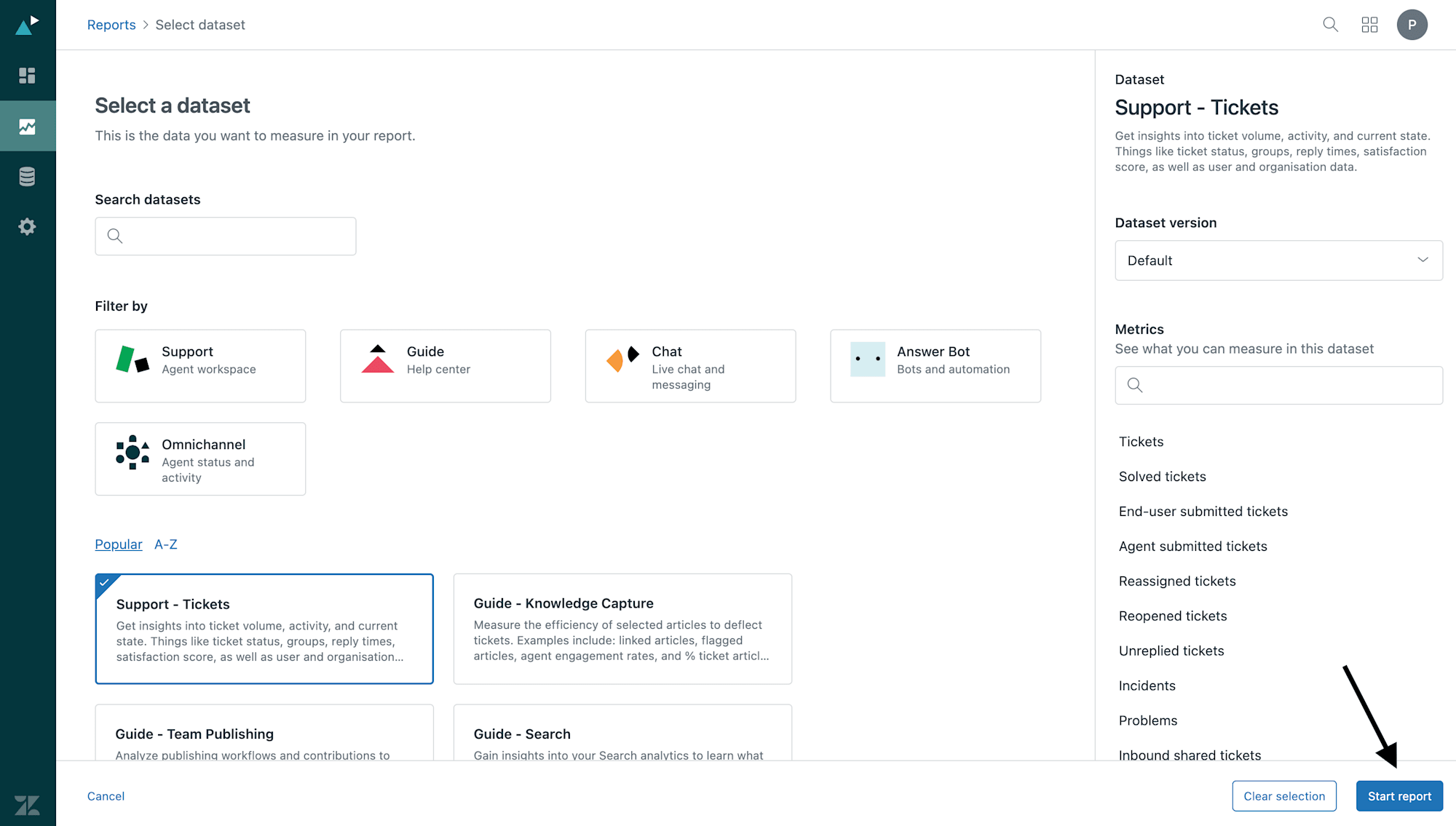Click the Reports breadcrumb link
Viewport: 1456px width, 826px height.
[111, 24]
